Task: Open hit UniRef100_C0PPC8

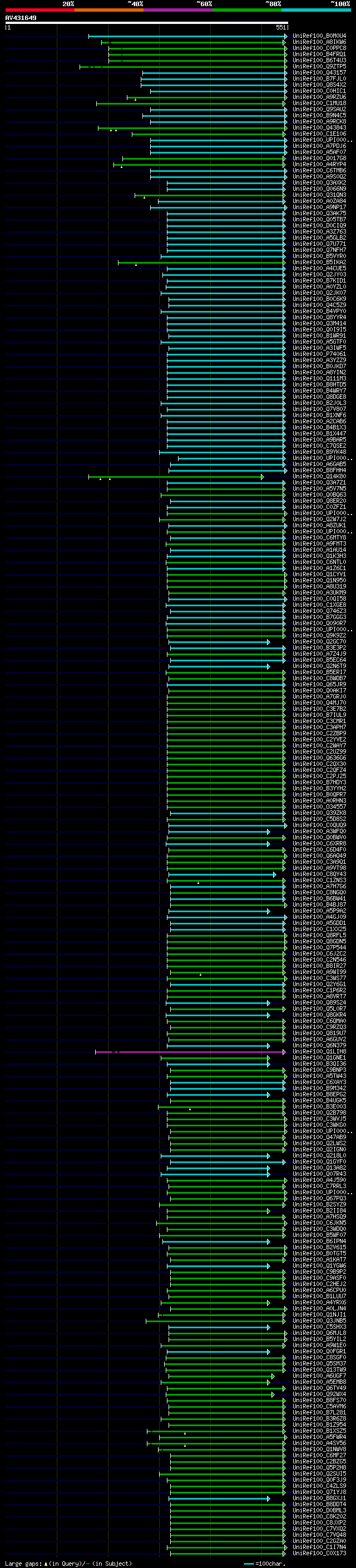Action: pyautogui.click(x=319, y=48)
